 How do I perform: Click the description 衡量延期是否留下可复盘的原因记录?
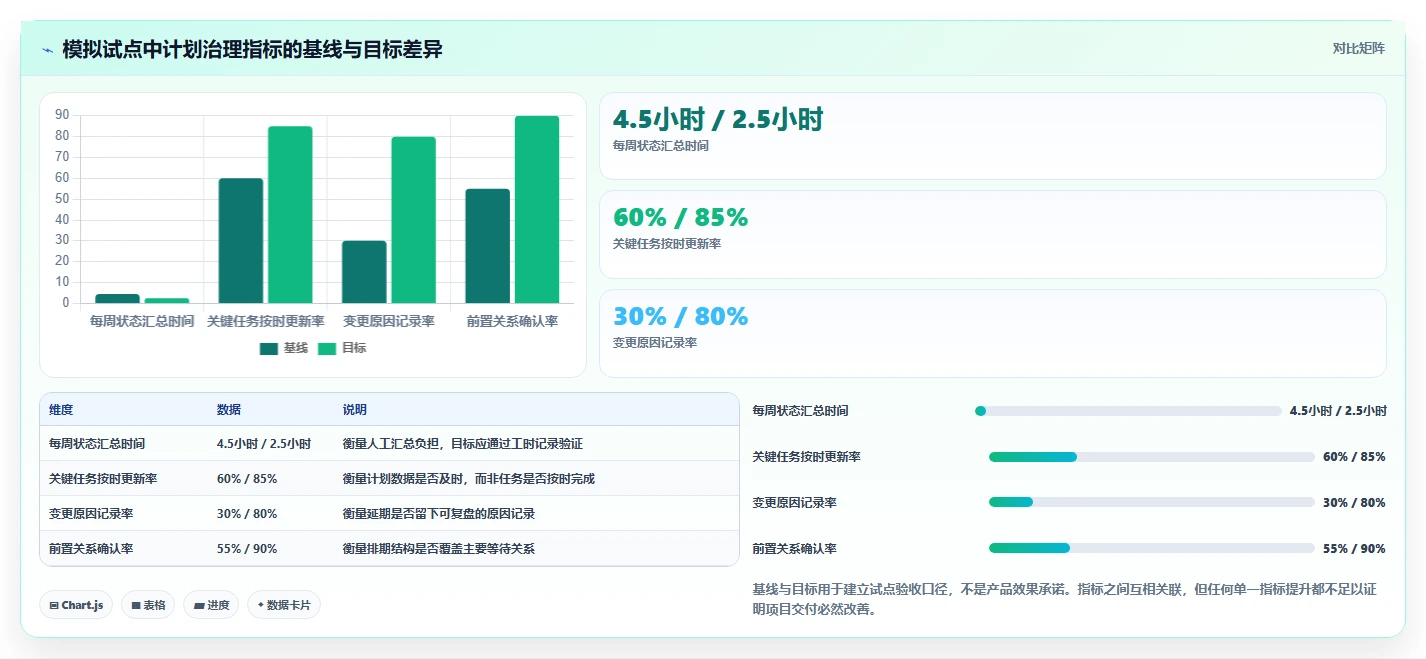click(x=439, y=514)
